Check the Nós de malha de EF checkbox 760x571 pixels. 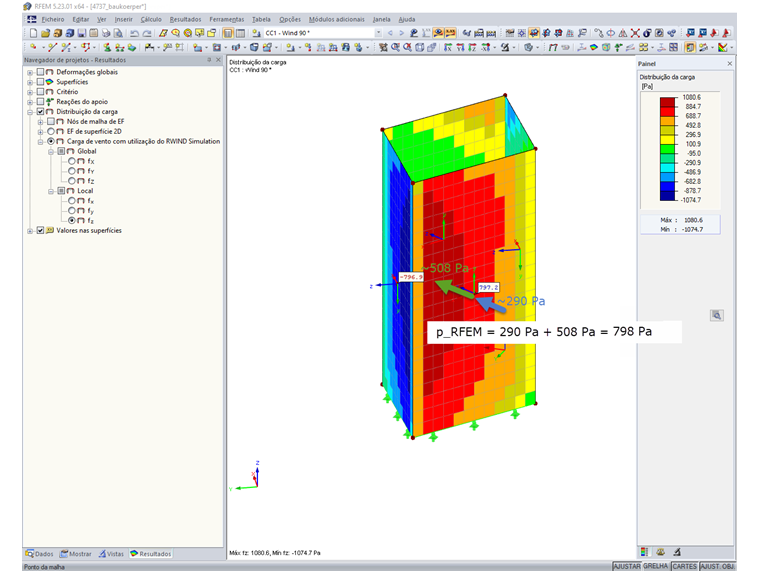point(51,122)
